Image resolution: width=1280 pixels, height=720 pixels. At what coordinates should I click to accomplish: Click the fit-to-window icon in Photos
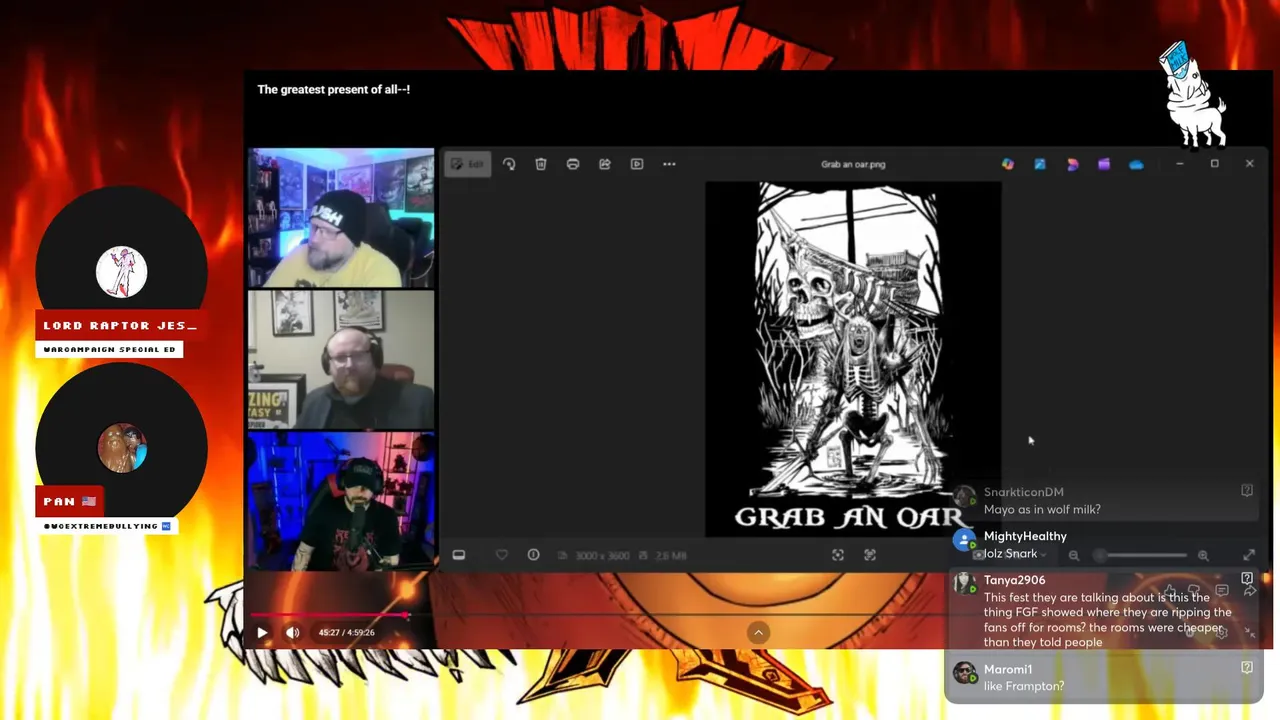838,555
